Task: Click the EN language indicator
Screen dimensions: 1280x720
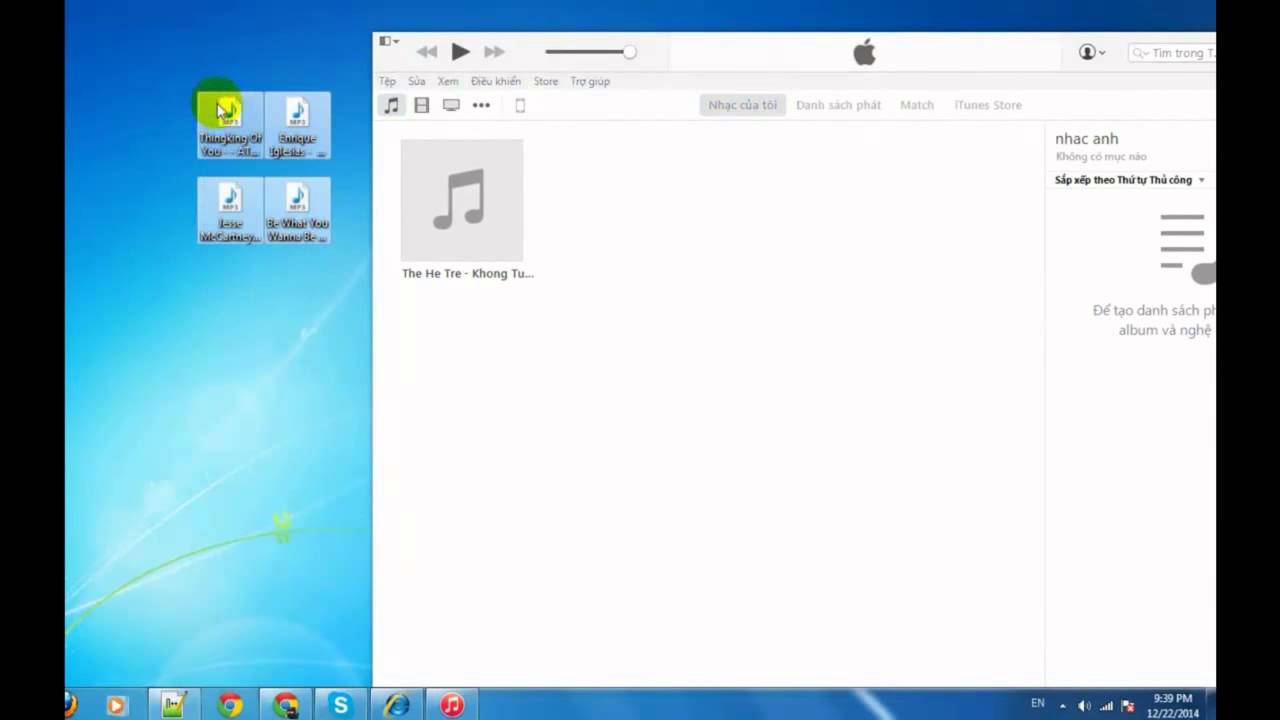Action: click(x=1038, y=704)
